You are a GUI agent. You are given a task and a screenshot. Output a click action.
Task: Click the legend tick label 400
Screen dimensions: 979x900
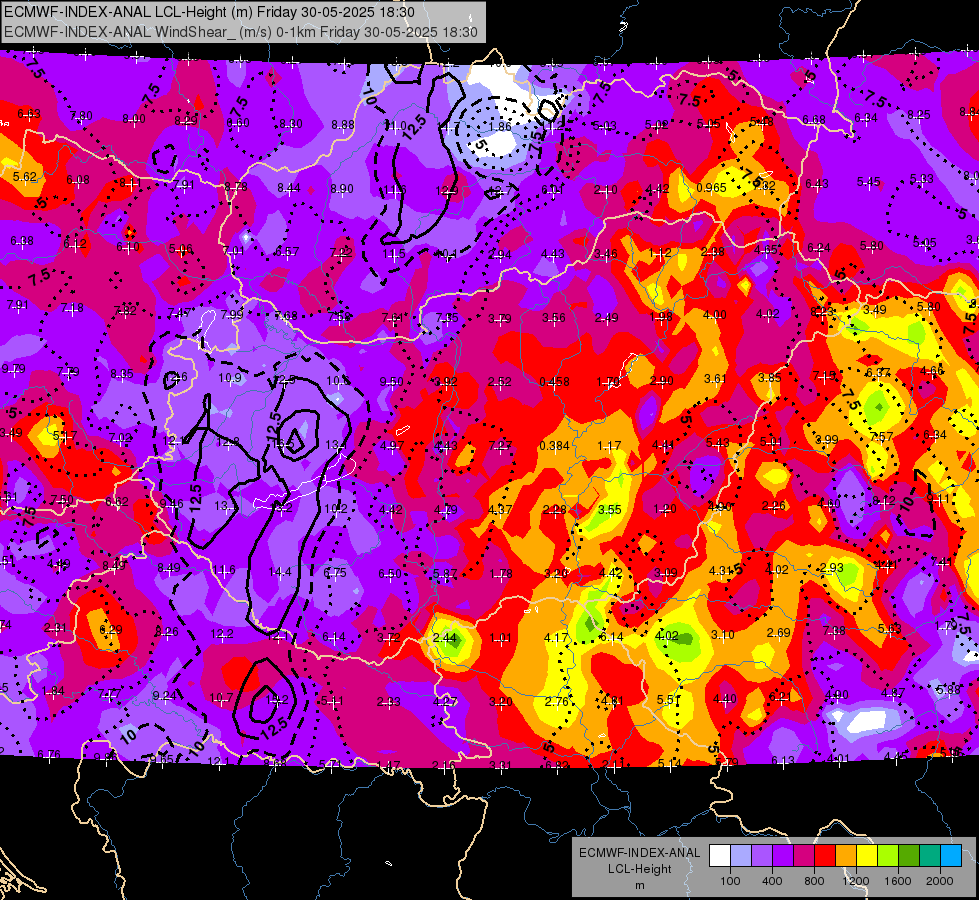coord(772,881)
